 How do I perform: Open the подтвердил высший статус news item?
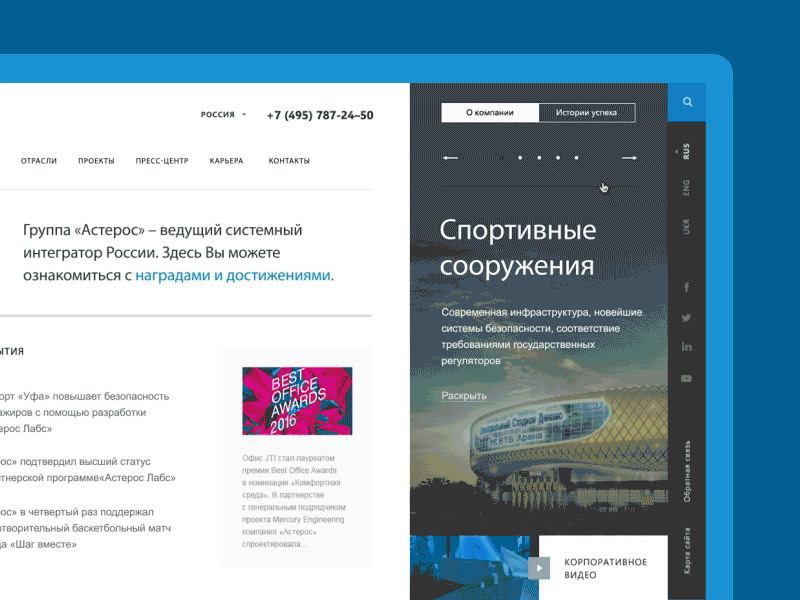[x=88, y=469]
